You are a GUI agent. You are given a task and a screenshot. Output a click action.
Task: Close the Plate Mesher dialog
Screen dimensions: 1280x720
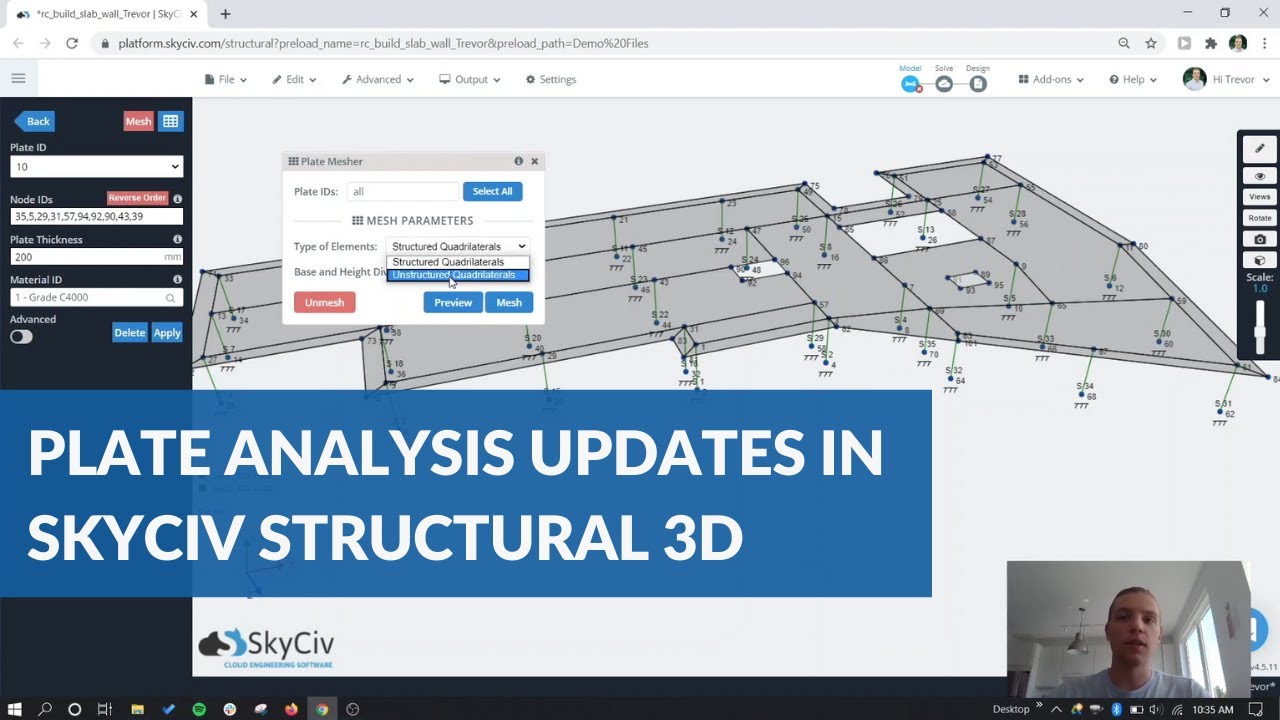pyautogui.click(x=534, y=161)
